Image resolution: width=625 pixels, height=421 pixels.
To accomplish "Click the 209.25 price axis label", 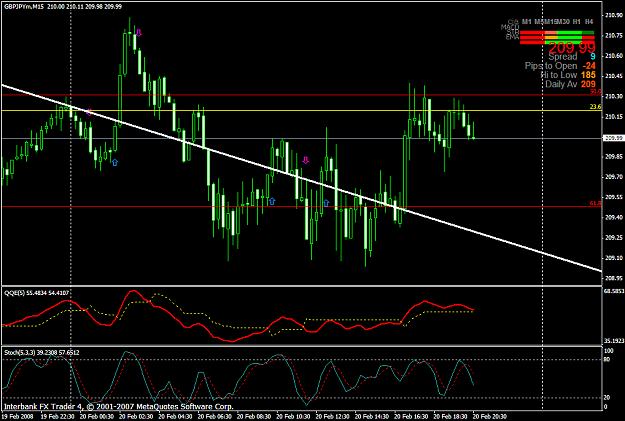I will (x=614, y=237).
